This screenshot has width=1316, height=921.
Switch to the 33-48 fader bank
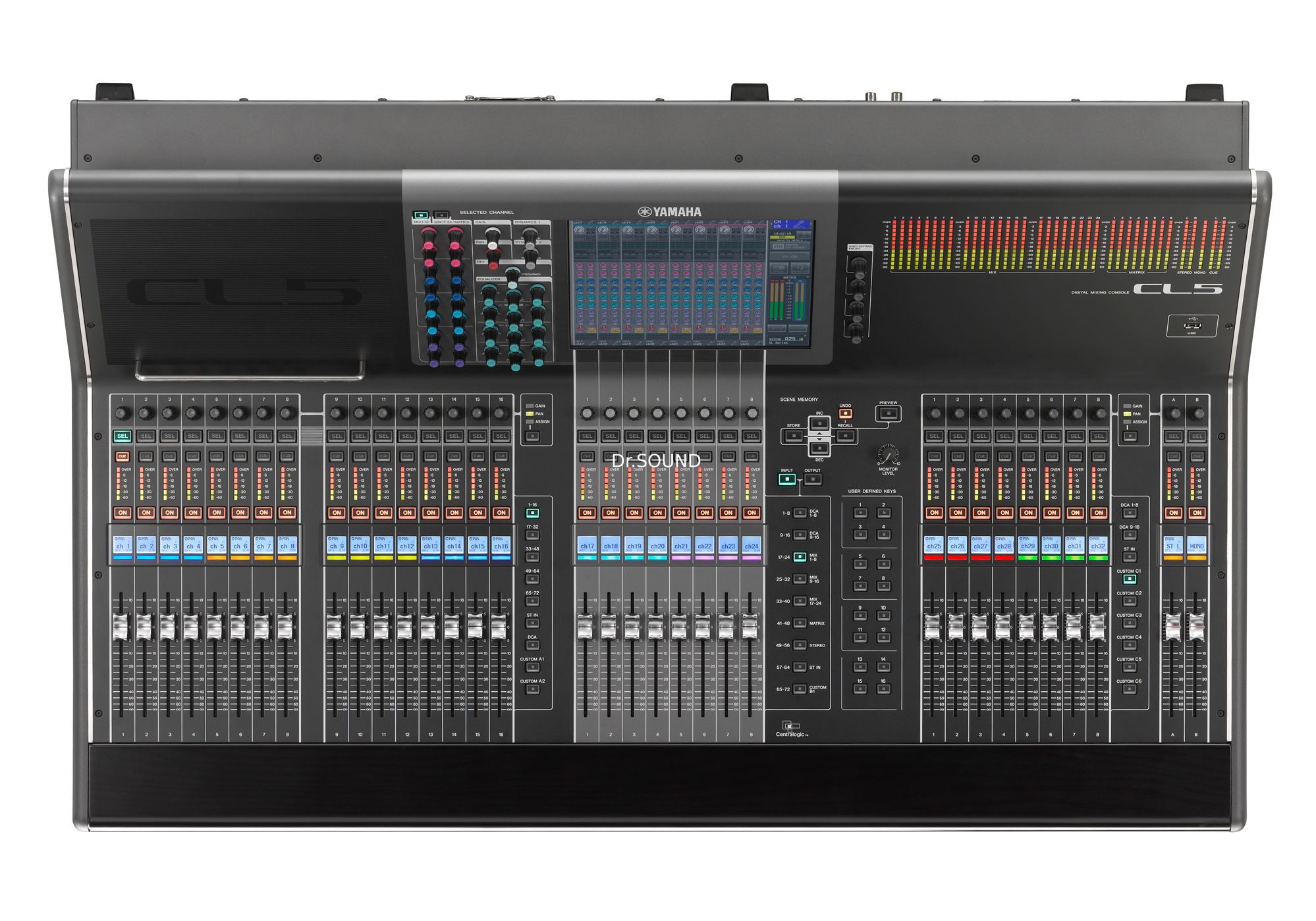tap(532, 557)
